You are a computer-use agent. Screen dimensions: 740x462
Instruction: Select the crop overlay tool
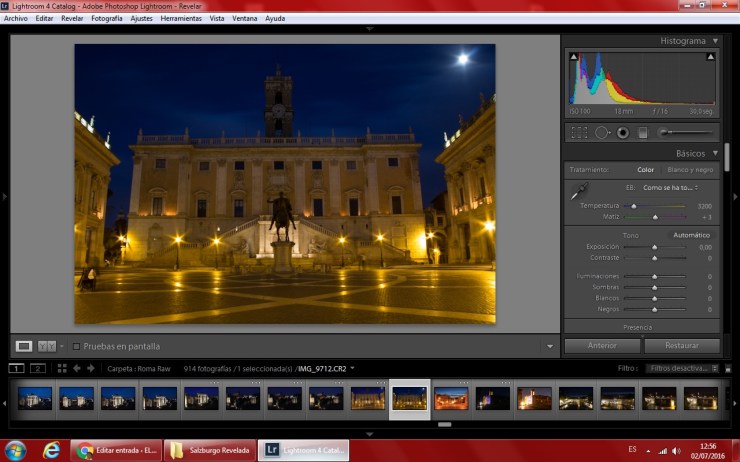coord(579,132)
